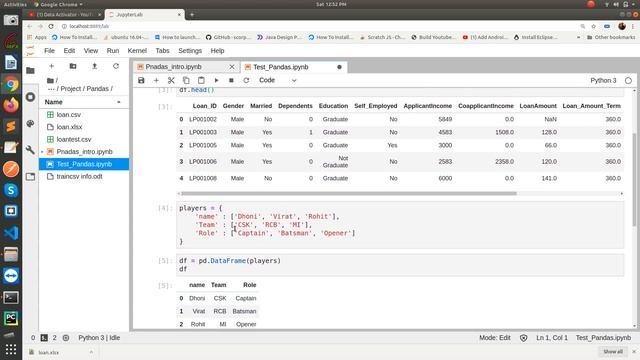
Task: Open traincsv info.odt in the file list
Action: pos(84,176)
